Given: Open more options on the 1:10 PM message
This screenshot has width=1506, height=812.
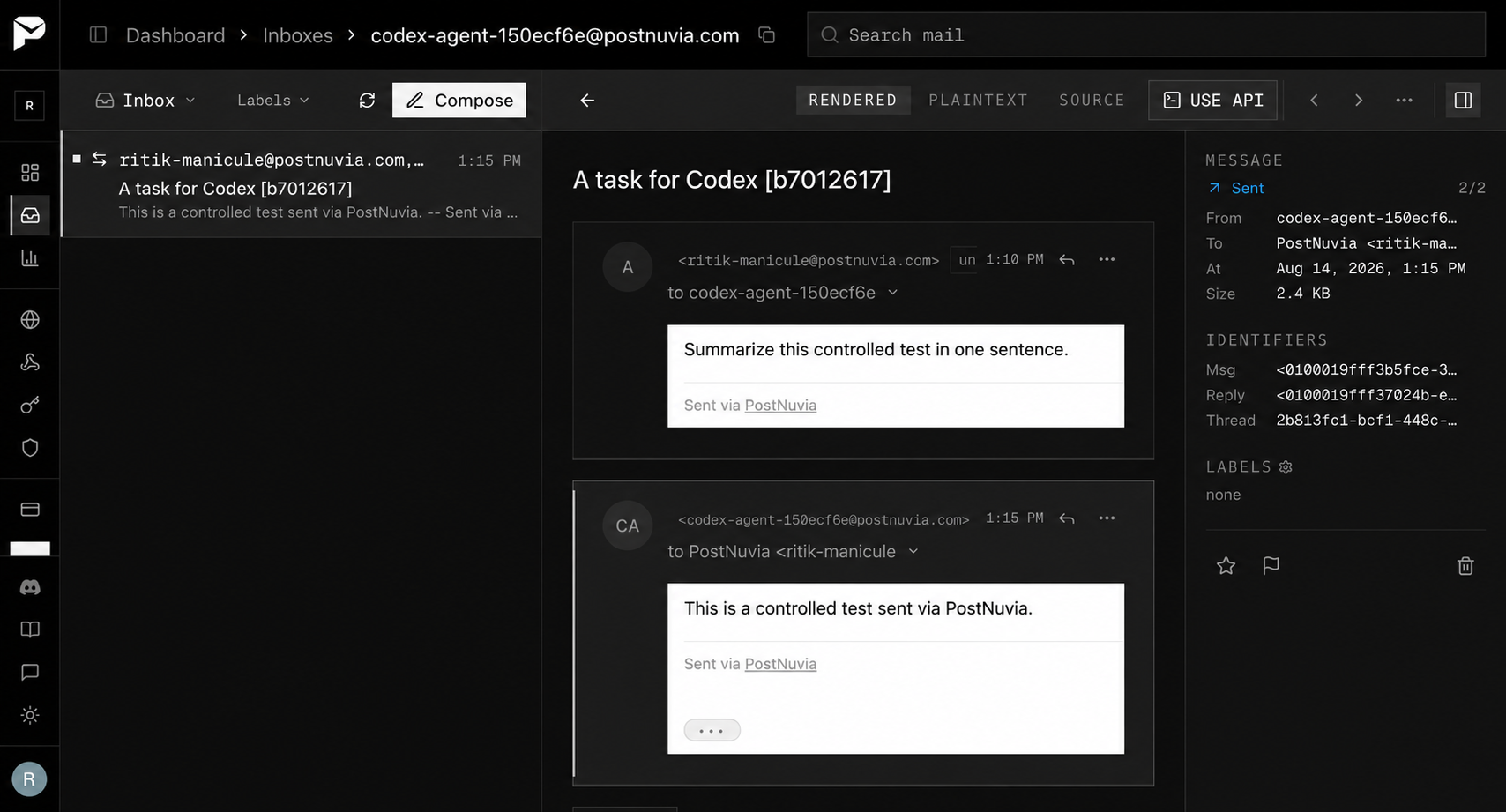Looking at the screenshot, I should pos(1107,259).
